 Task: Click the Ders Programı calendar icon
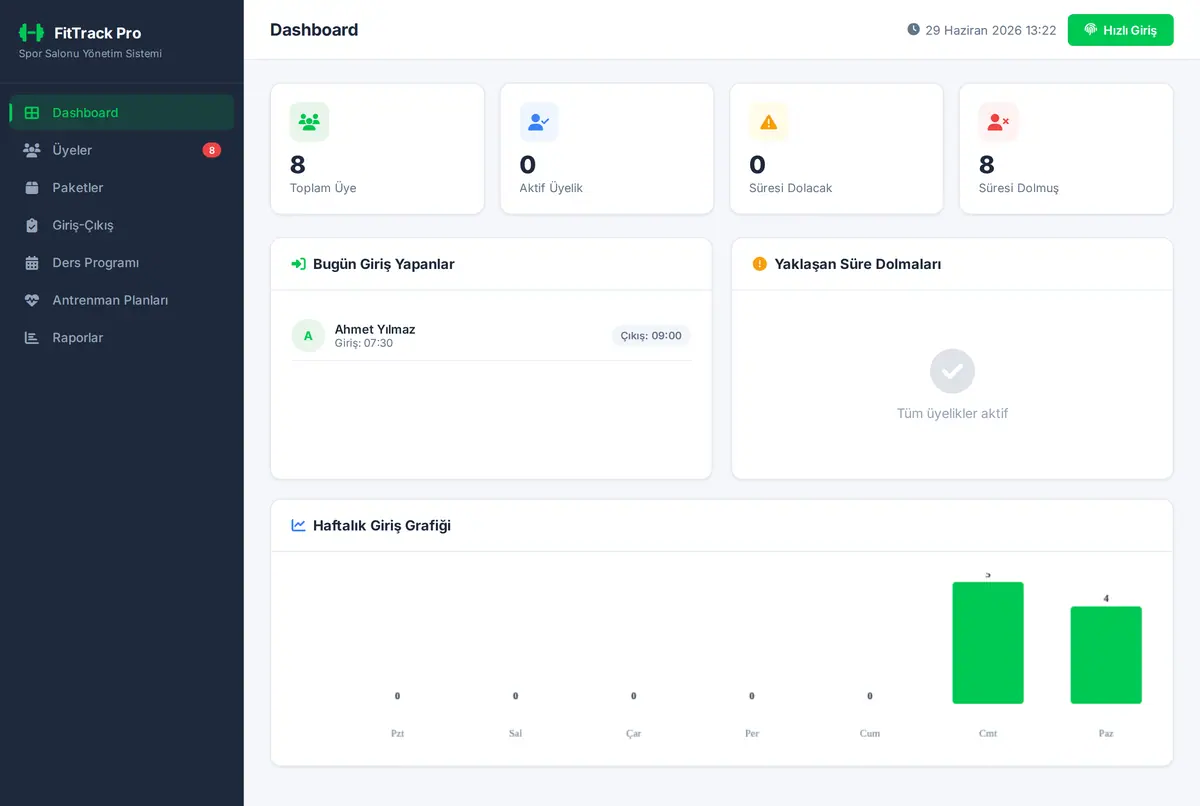tap(32, 263)
